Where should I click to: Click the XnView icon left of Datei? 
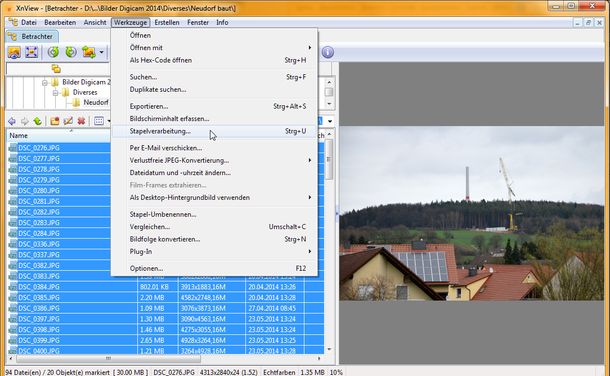13,22
